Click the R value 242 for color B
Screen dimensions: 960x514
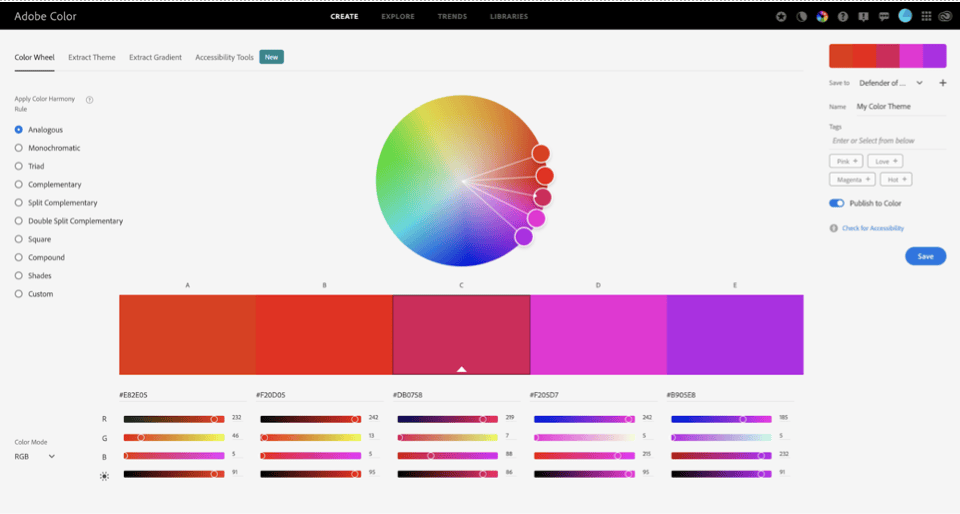373,417
